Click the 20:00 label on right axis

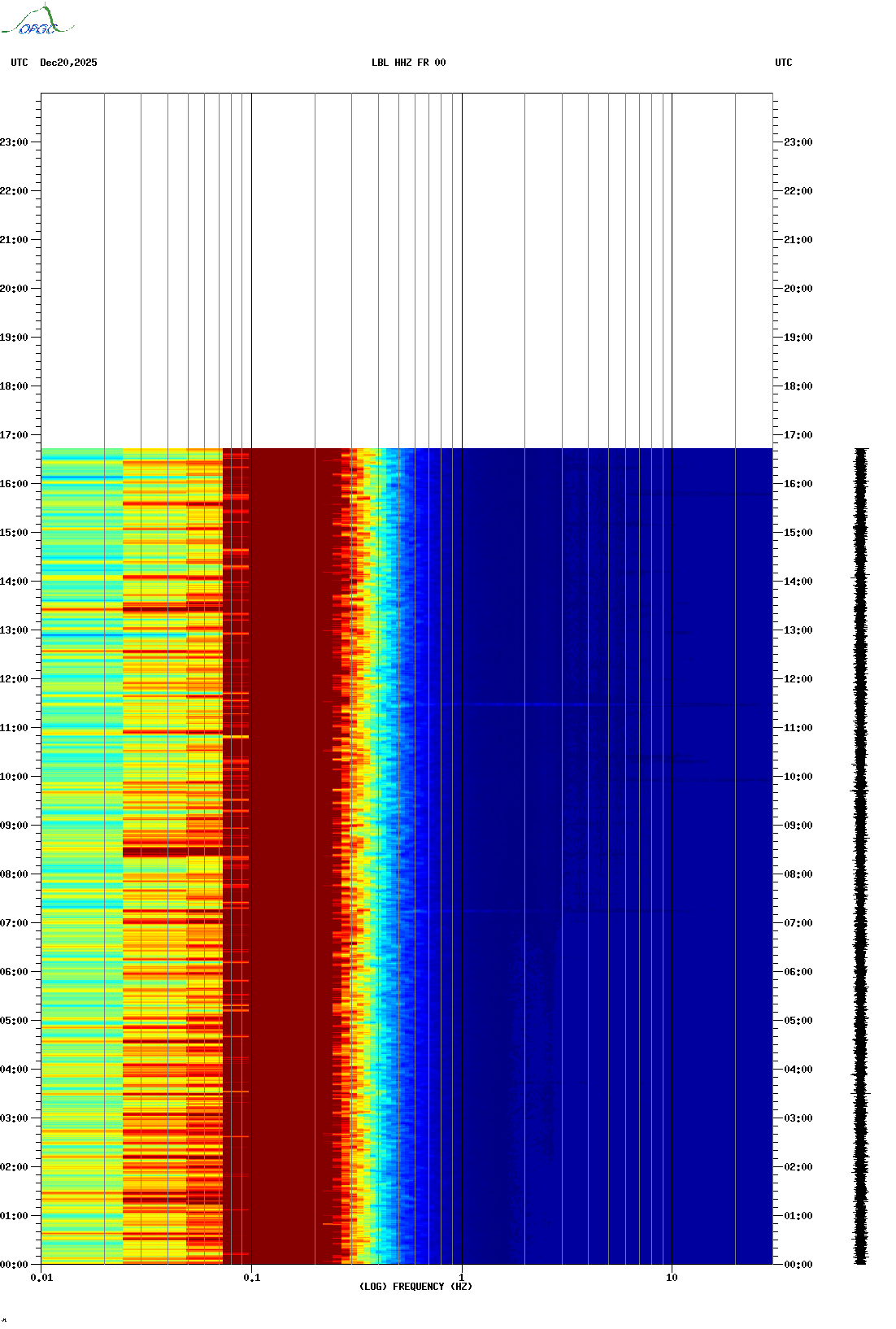(798, 289)
